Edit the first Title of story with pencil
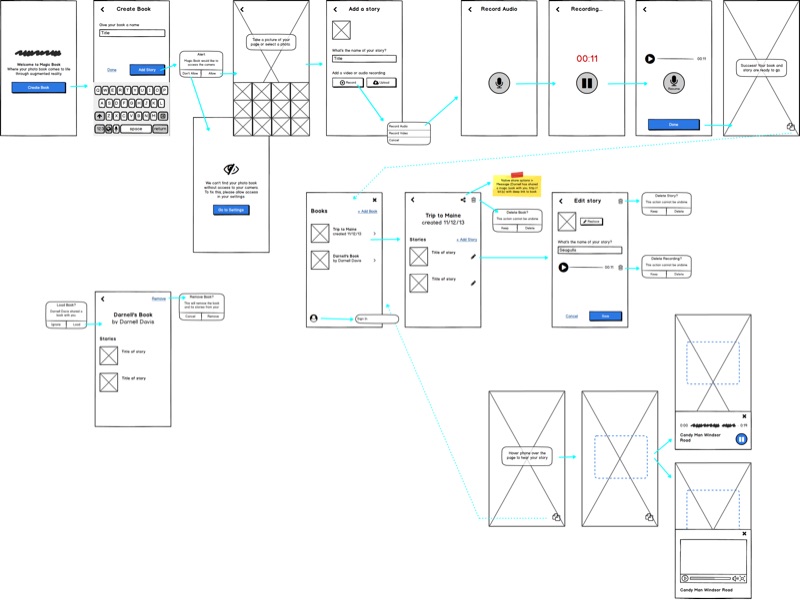800x600 pixels. point(473,257)
